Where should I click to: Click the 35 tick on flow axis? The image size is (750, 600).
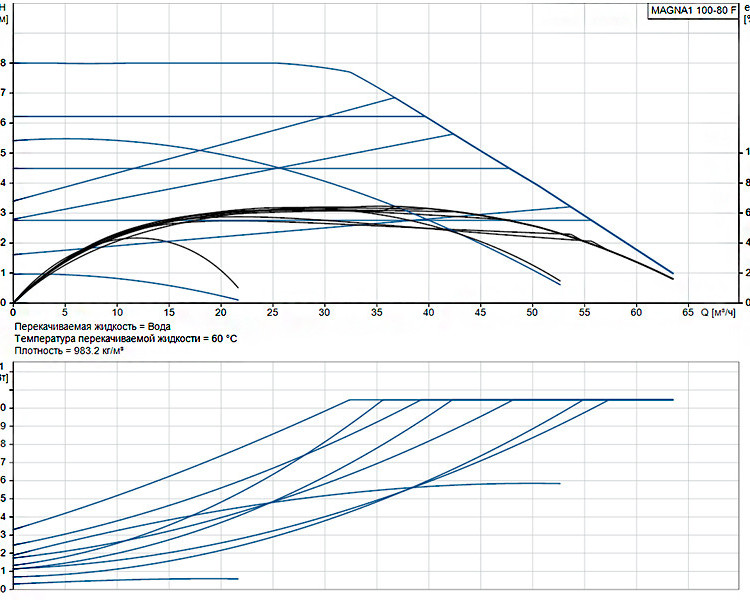pos(376,312)
